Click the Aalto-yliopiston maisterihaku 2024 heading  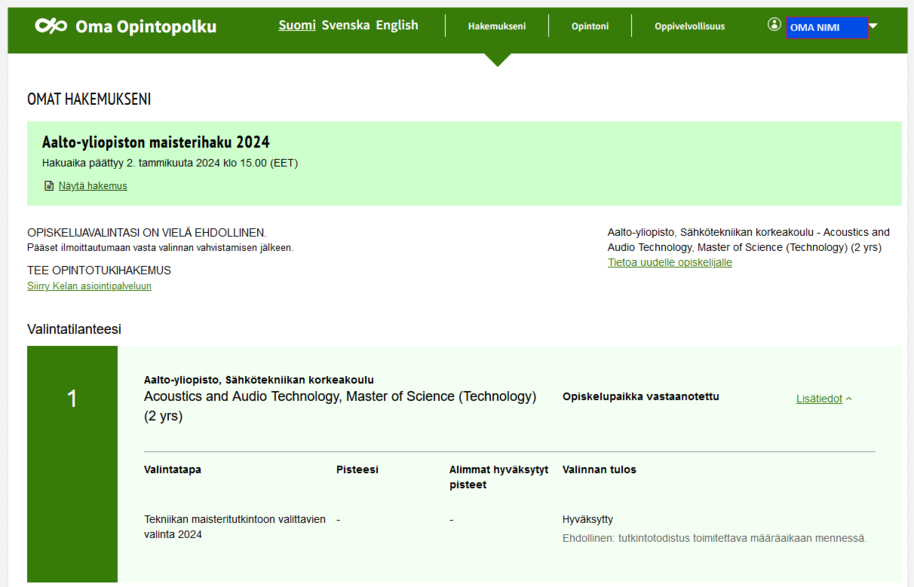[156, 142]
